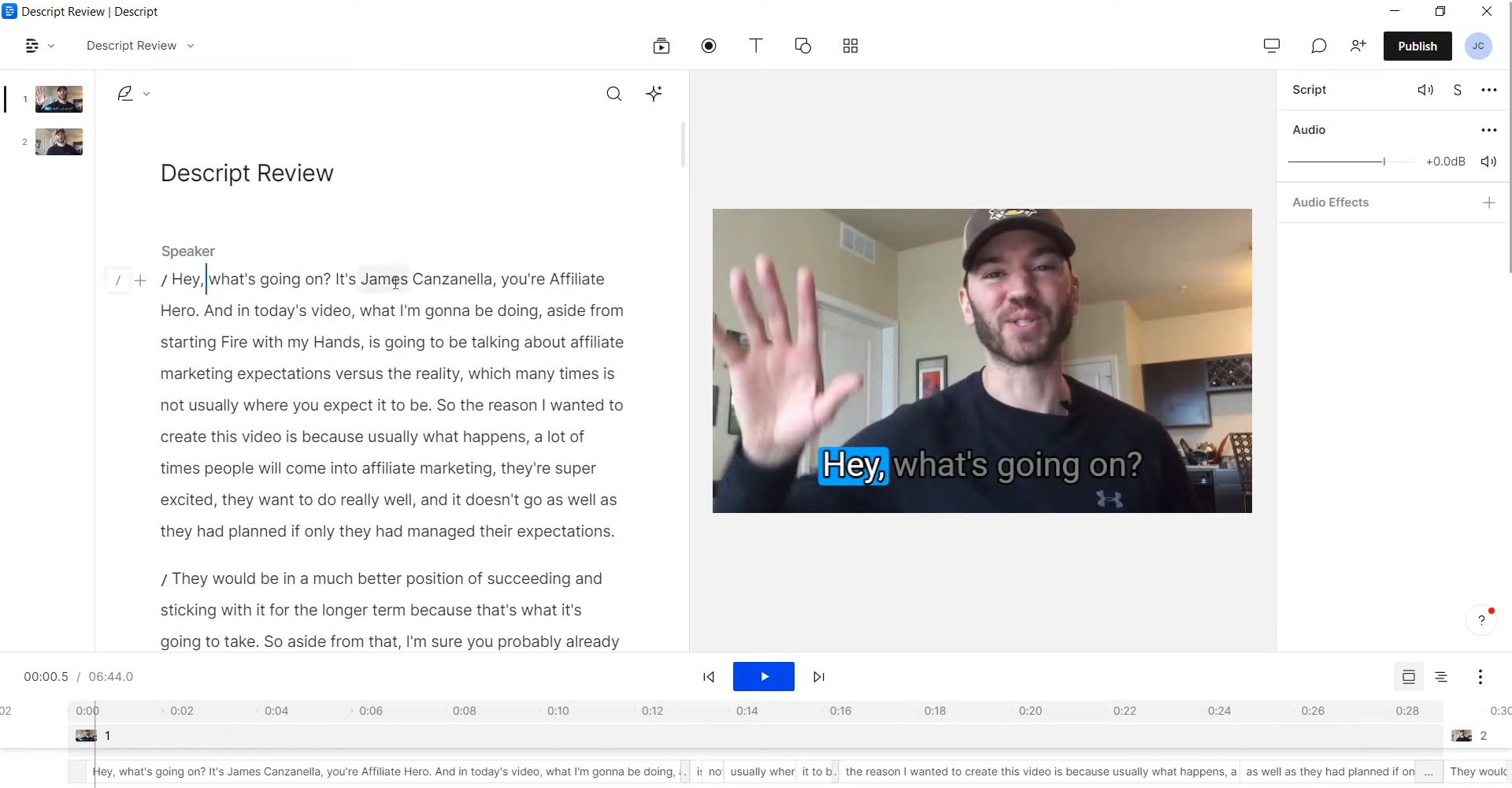
Task: Expand the chevron beside the sidebar menu icon
Action: click(x=52, y=46)
